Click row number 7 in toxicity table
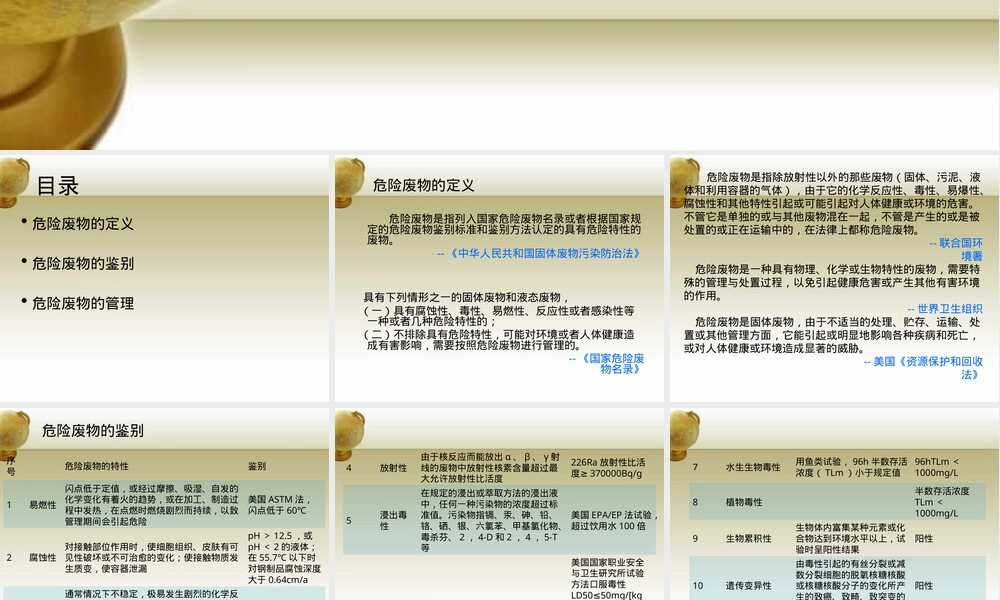The height and width of the screenshot is (600, 1000). pos(696,467)
